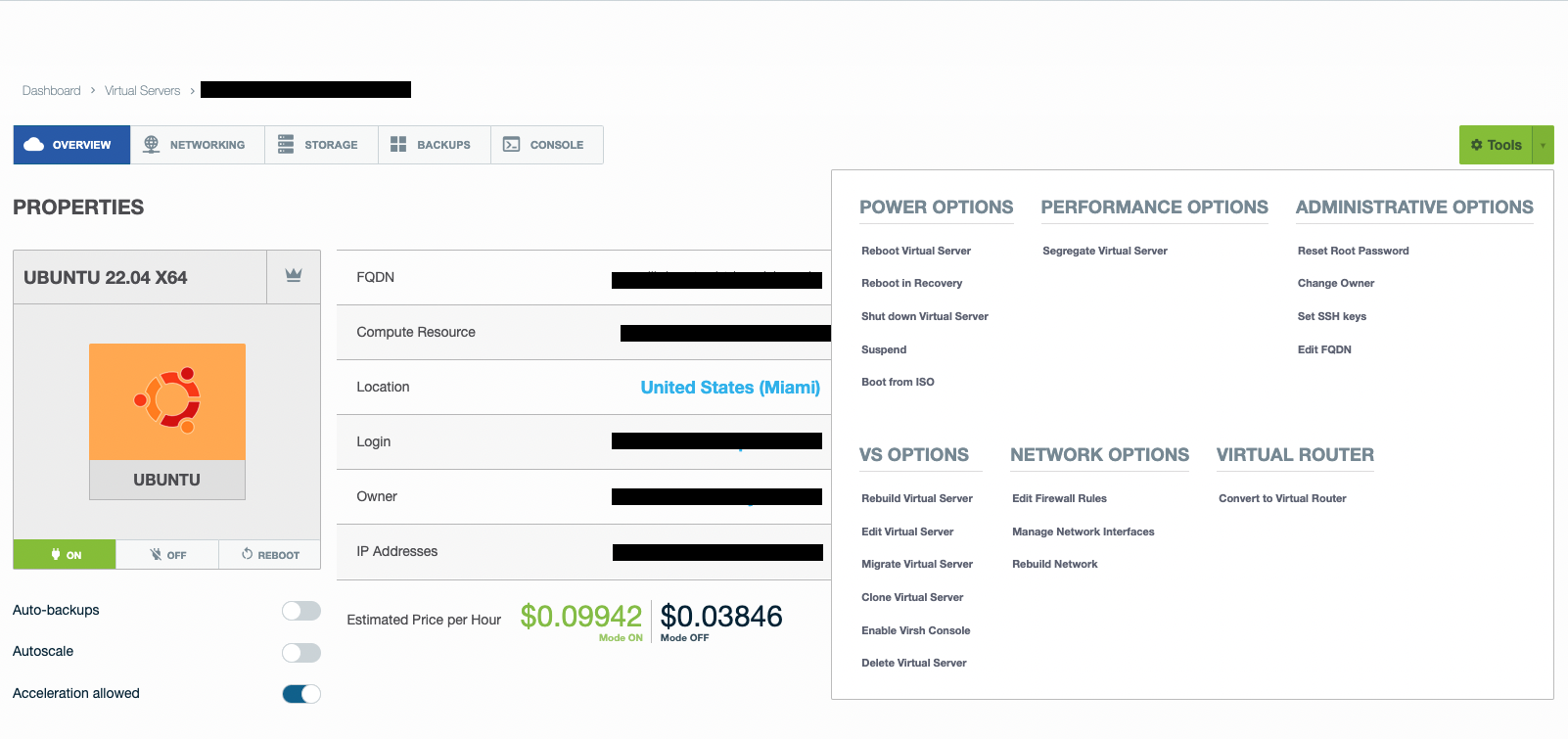Click the globe icon for Networking

click(x=151, y=145)
